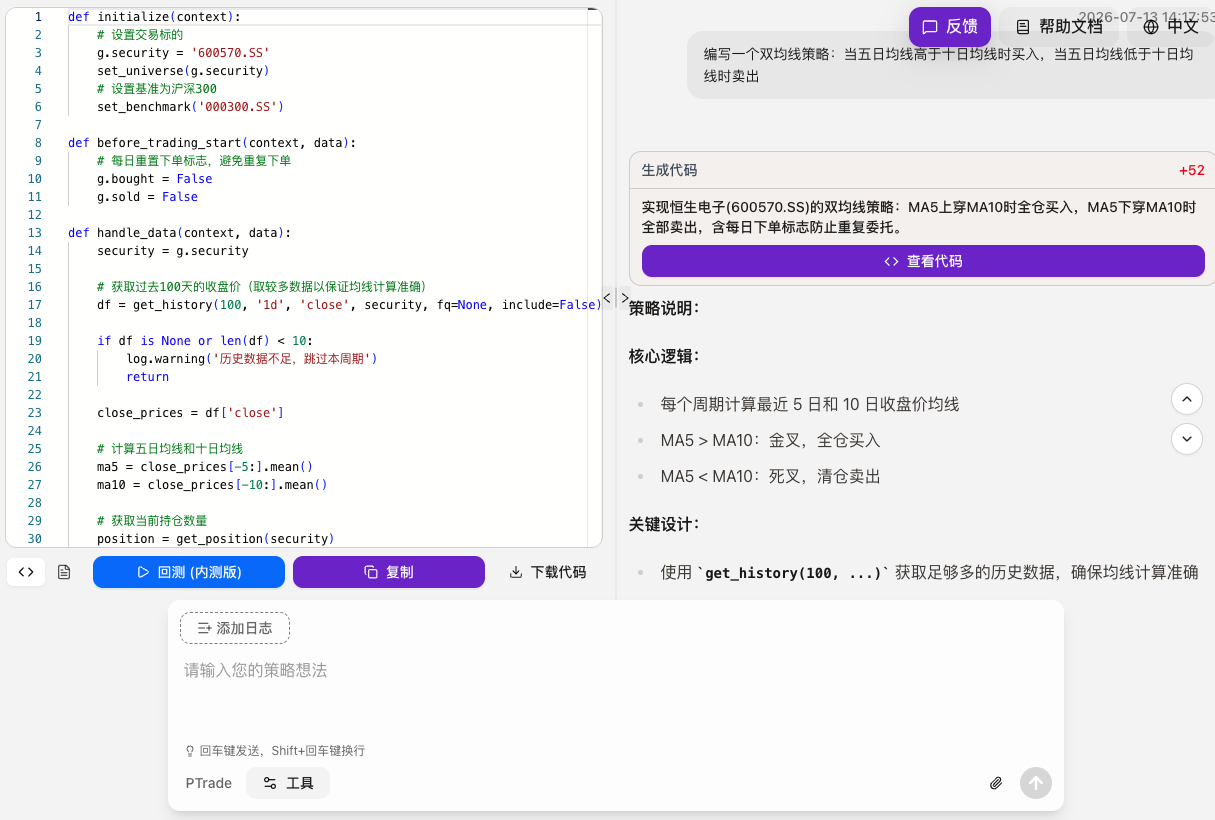Click the 核心逻辑 heading
The height and width of the screenshot is (820, 1215).
663,356
